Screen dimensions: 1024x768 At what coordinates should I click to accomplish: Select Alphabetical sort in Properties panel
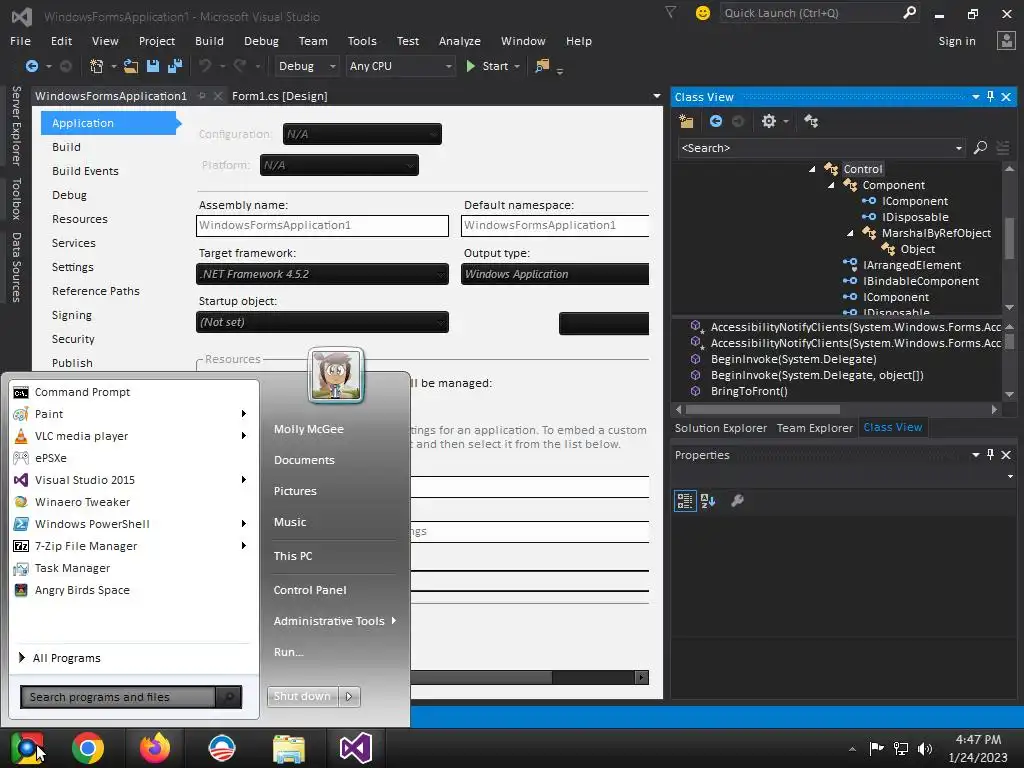point(708,501)
